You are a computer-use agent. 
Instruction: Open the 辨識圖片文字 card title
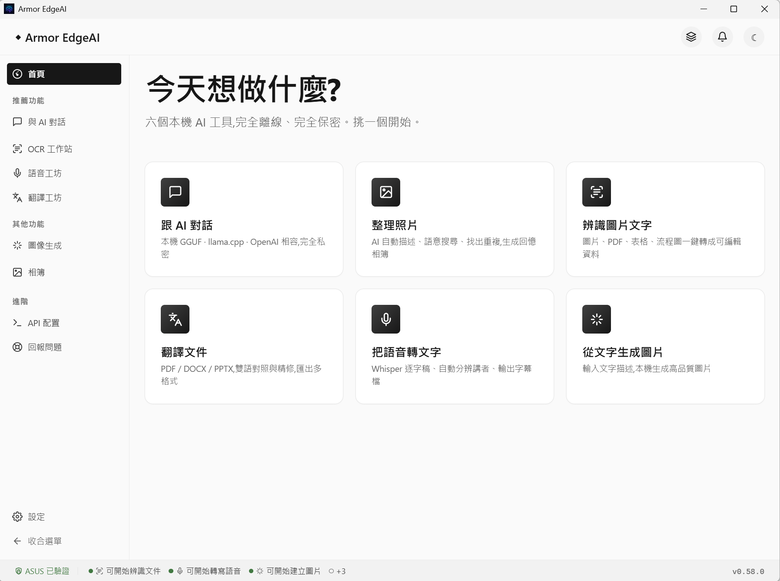617,225
